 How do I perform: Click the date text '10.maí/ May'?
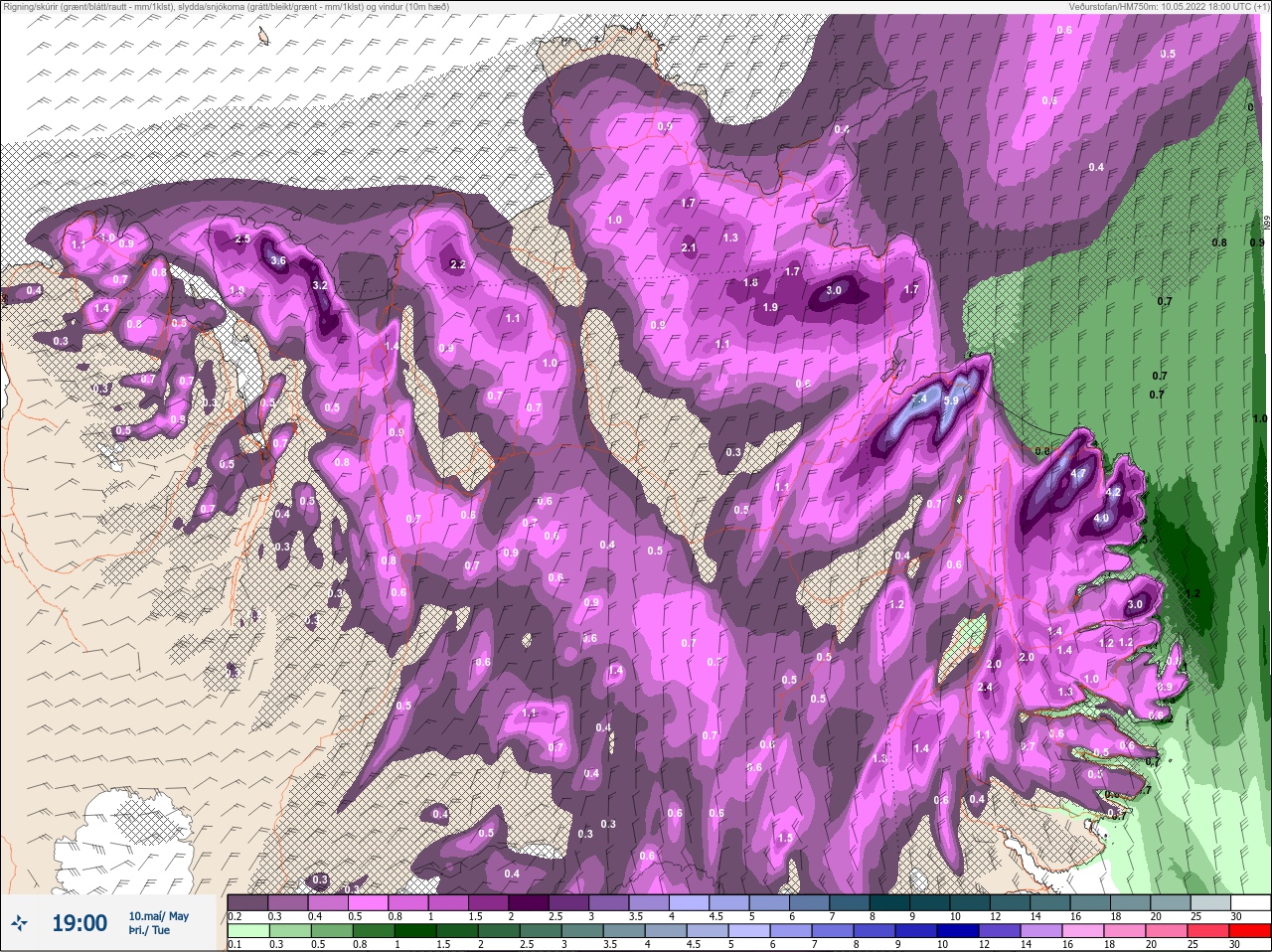[158, 916]
